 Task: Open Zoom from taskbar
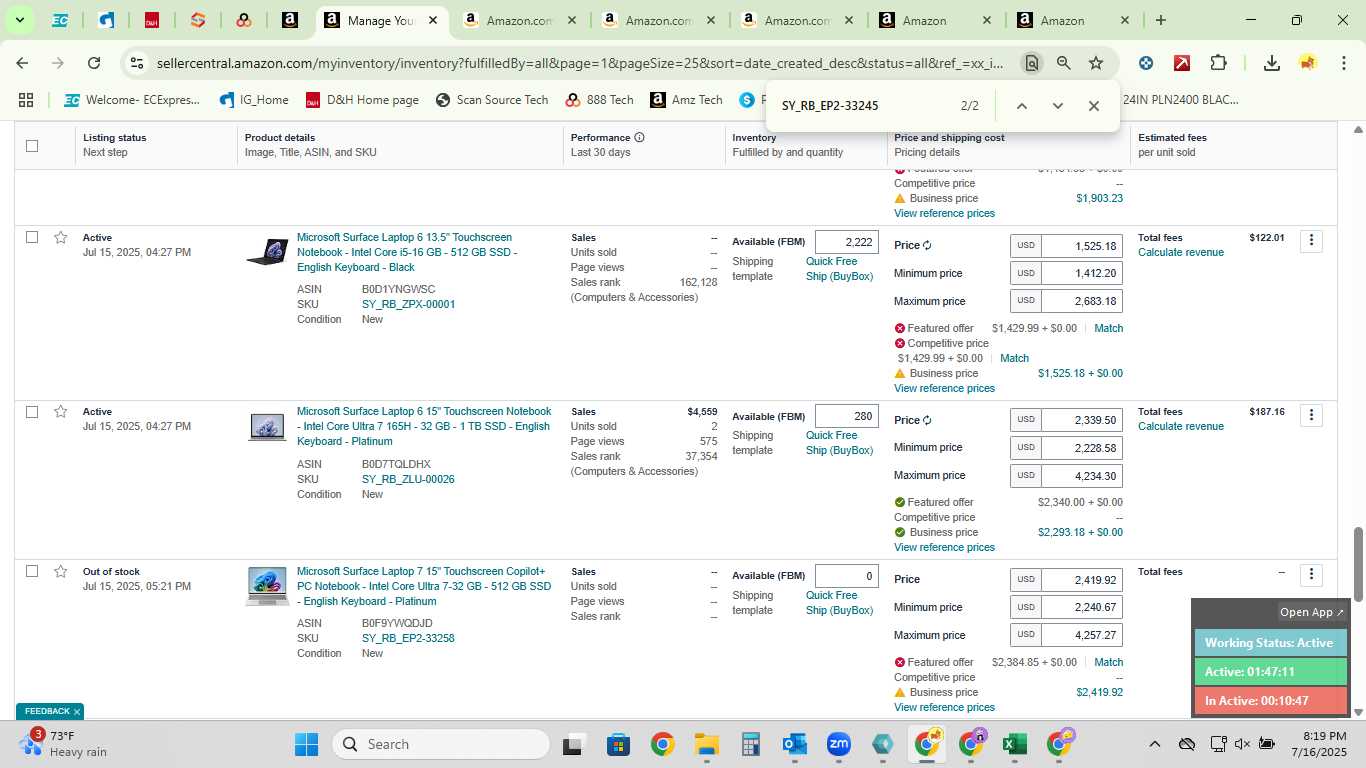[838, 744]
